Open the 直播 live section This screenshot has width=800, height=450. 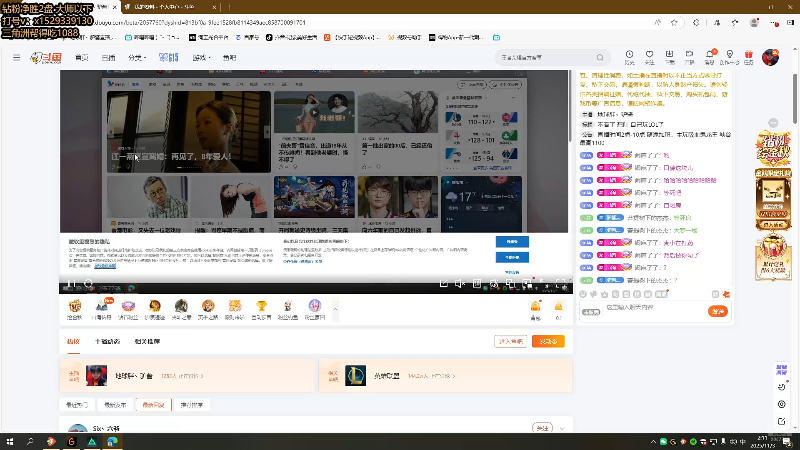[108, 58]
